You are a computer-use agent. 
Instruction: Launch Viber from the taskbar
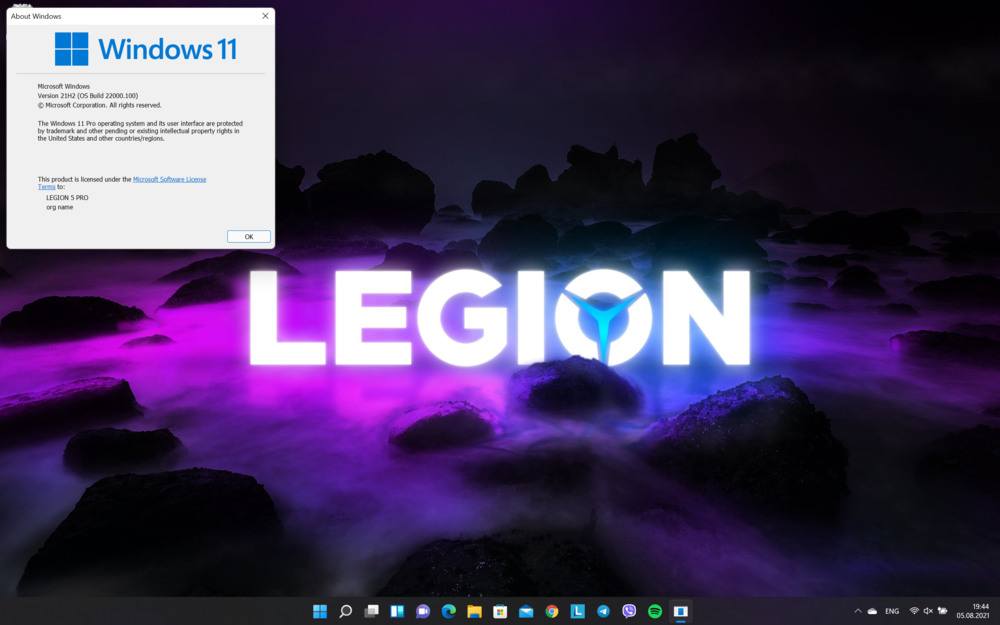(x=629, y=611)
